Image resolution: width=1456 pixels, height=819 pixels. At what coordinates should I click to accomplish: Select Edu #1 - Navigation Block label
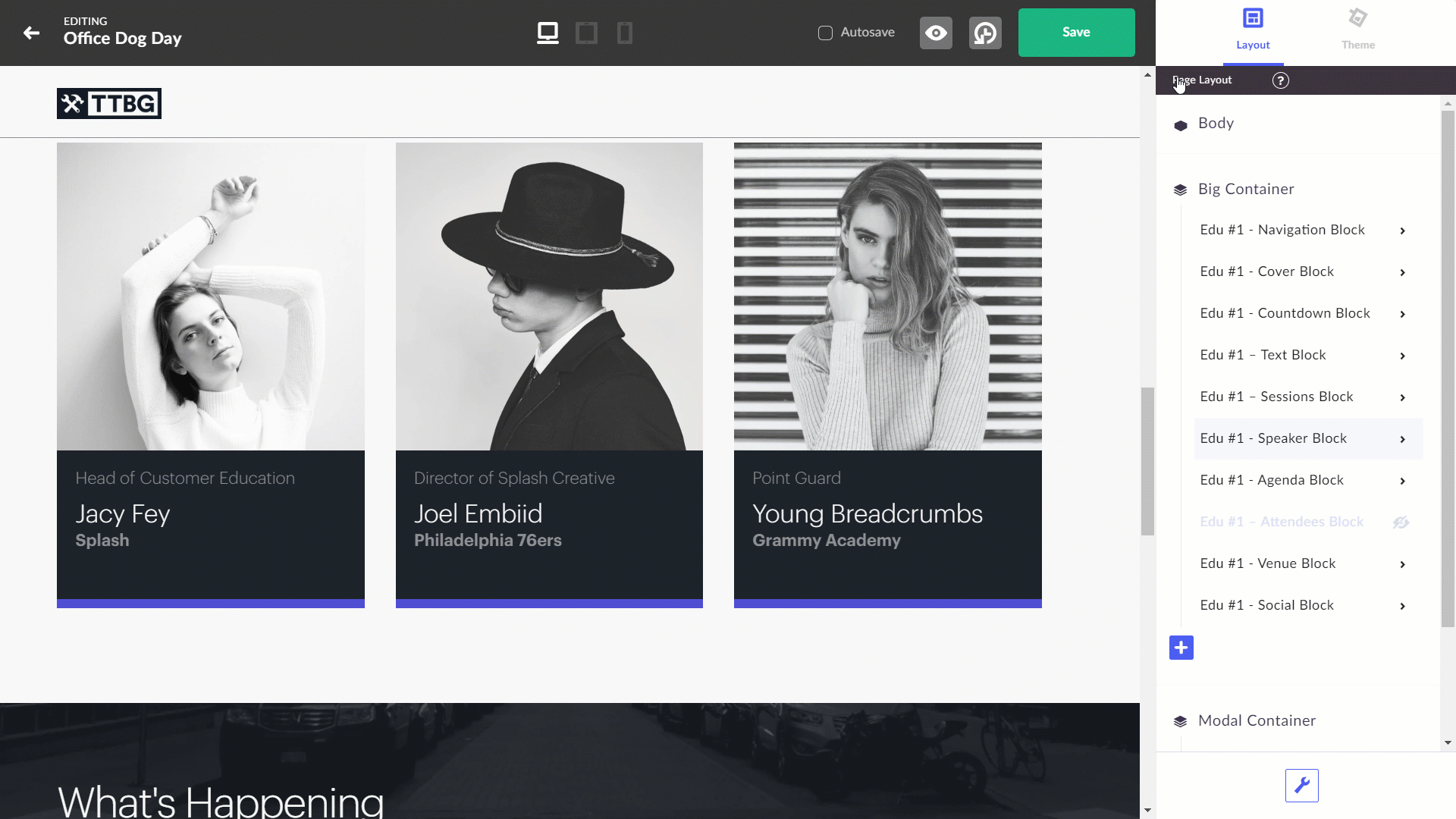pyautogui.click(x=1282, y=230)
